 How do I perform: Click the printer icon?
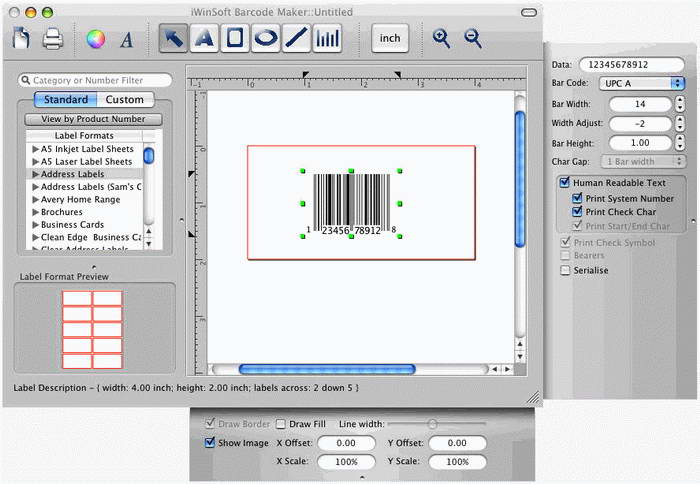pos(53,39)
